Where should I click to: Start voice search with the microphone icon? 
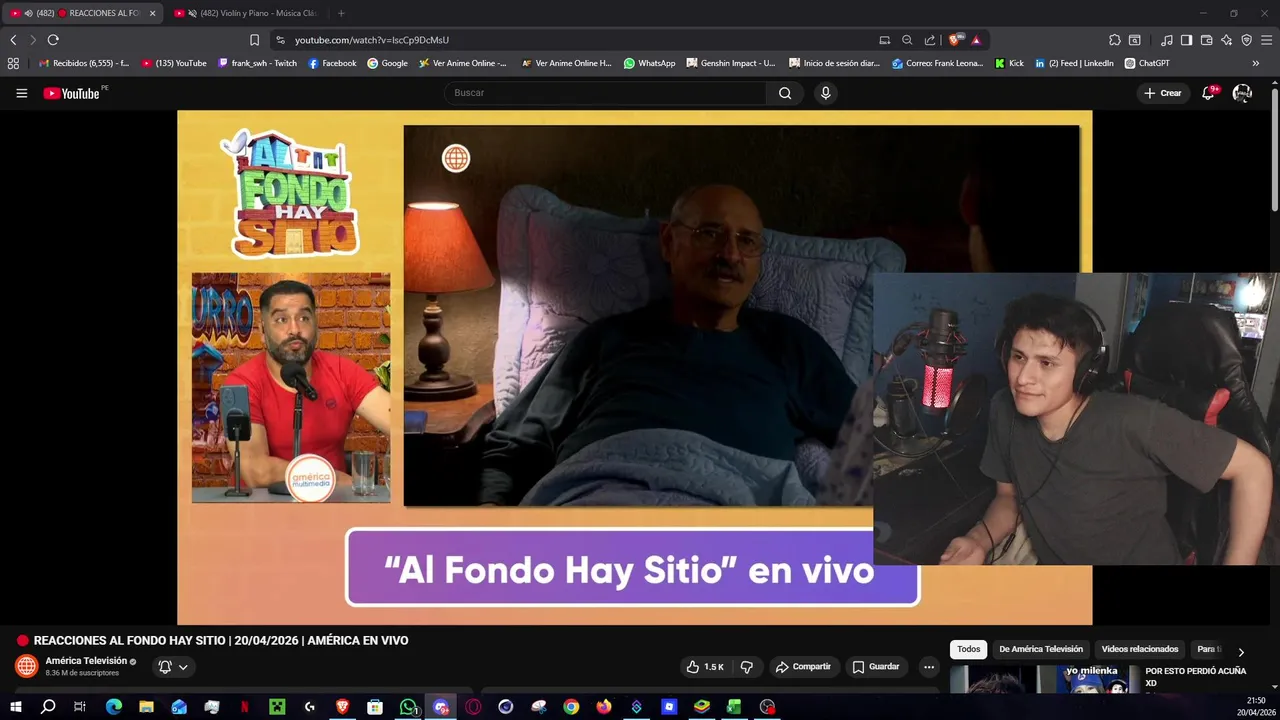pyautogui.click(x=825, y=93)
